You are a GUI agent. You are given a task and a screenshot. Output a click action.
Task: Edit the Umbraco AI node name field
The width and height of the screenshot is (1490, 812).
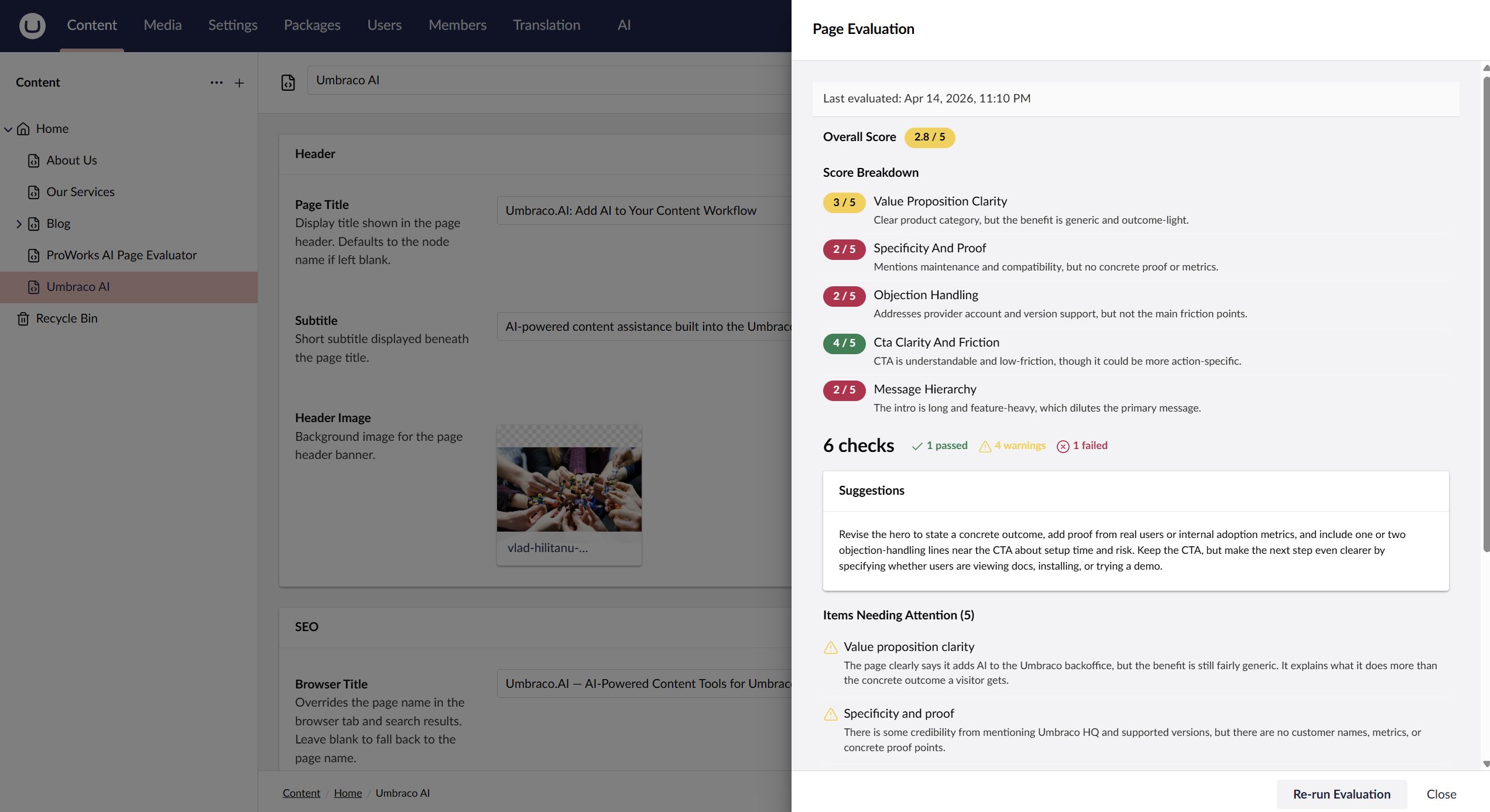549,80
